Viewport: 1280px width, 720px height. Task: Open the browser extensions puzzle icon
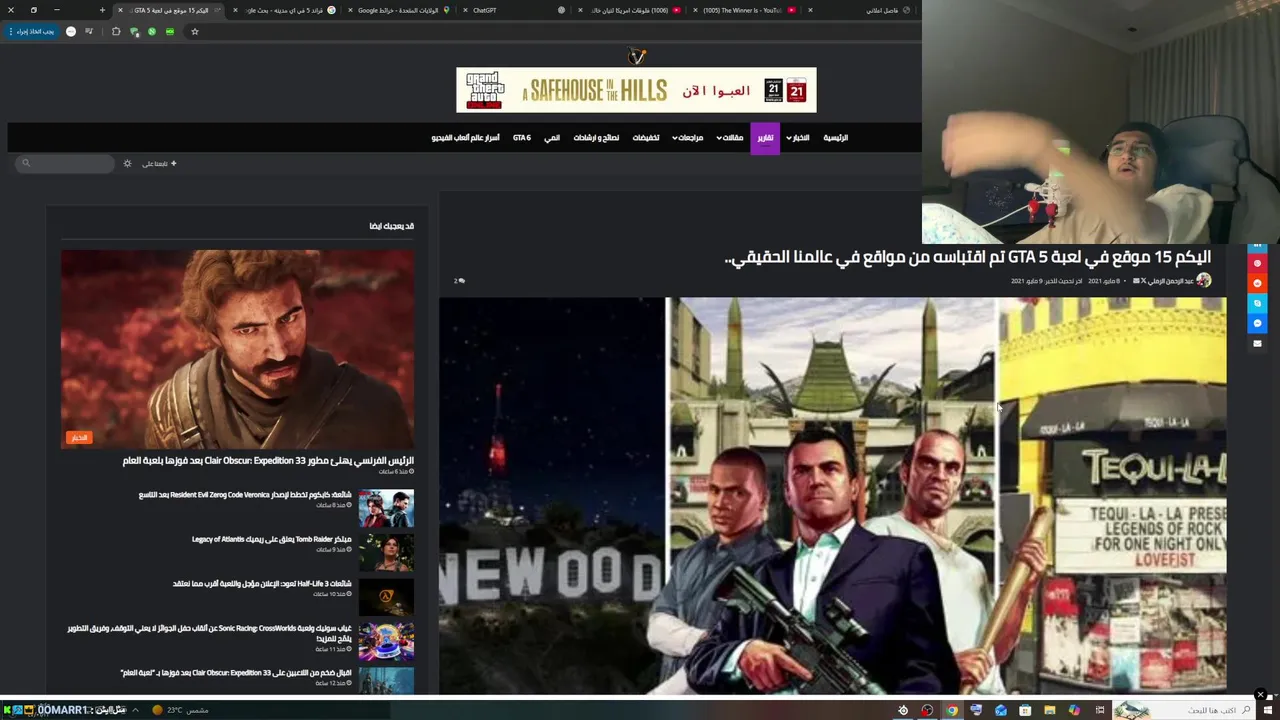click(116, 31)
